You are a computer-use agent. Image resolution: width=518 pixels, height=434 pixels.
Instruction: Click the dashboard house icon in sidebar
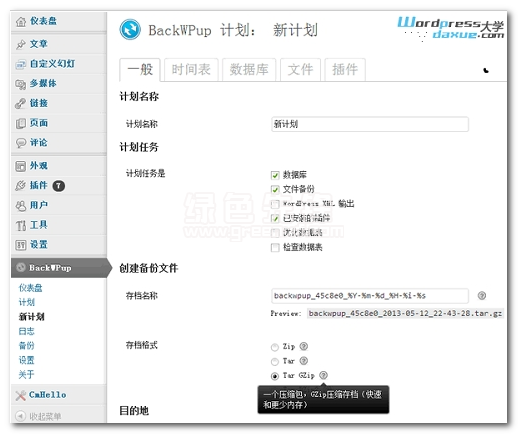tap(21, 22)
